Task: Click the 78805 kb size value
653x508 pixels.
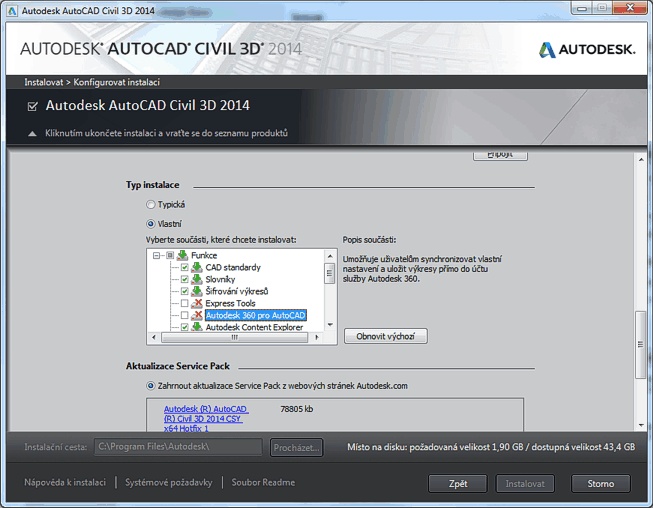Action: pos(297,409)
